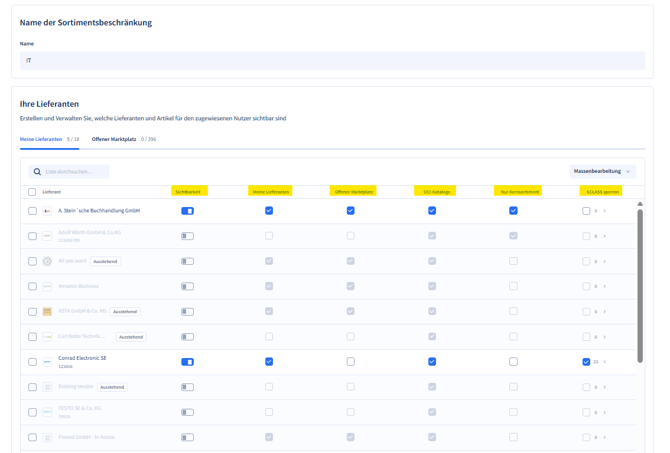Click the supplier list vertical scrollbar
Screen dimensions: 670x453
(x=640, y=283)
